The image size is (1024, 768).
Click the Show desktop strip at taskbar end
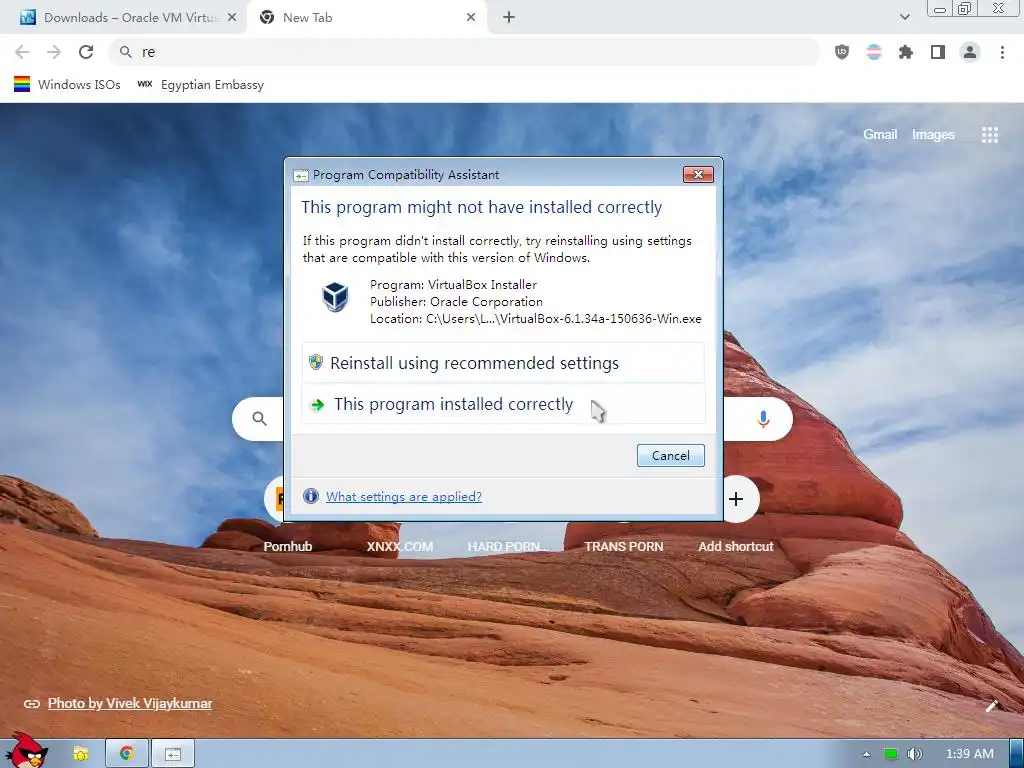click(1016, 754)
